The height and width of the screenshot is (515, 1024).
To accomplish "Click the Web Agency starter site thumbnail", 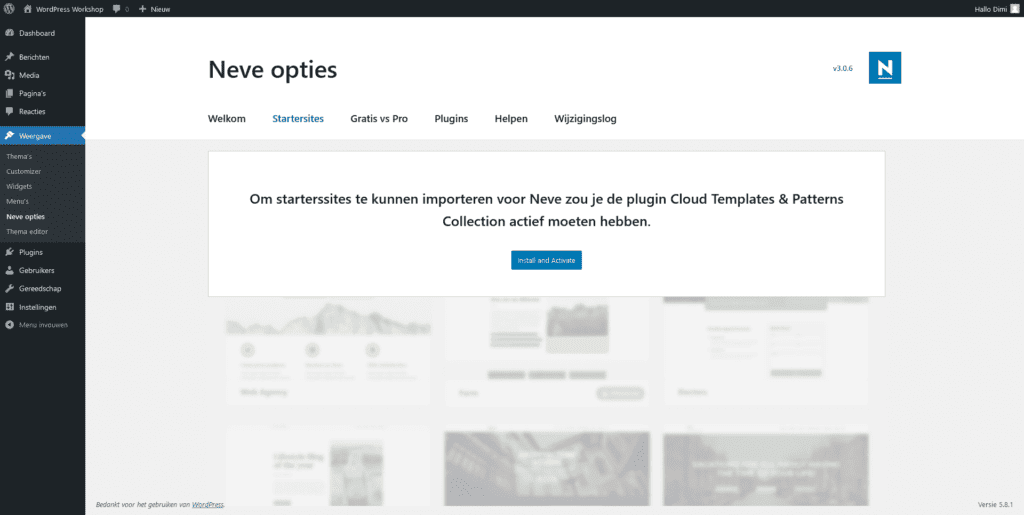I will pos(328,351).
